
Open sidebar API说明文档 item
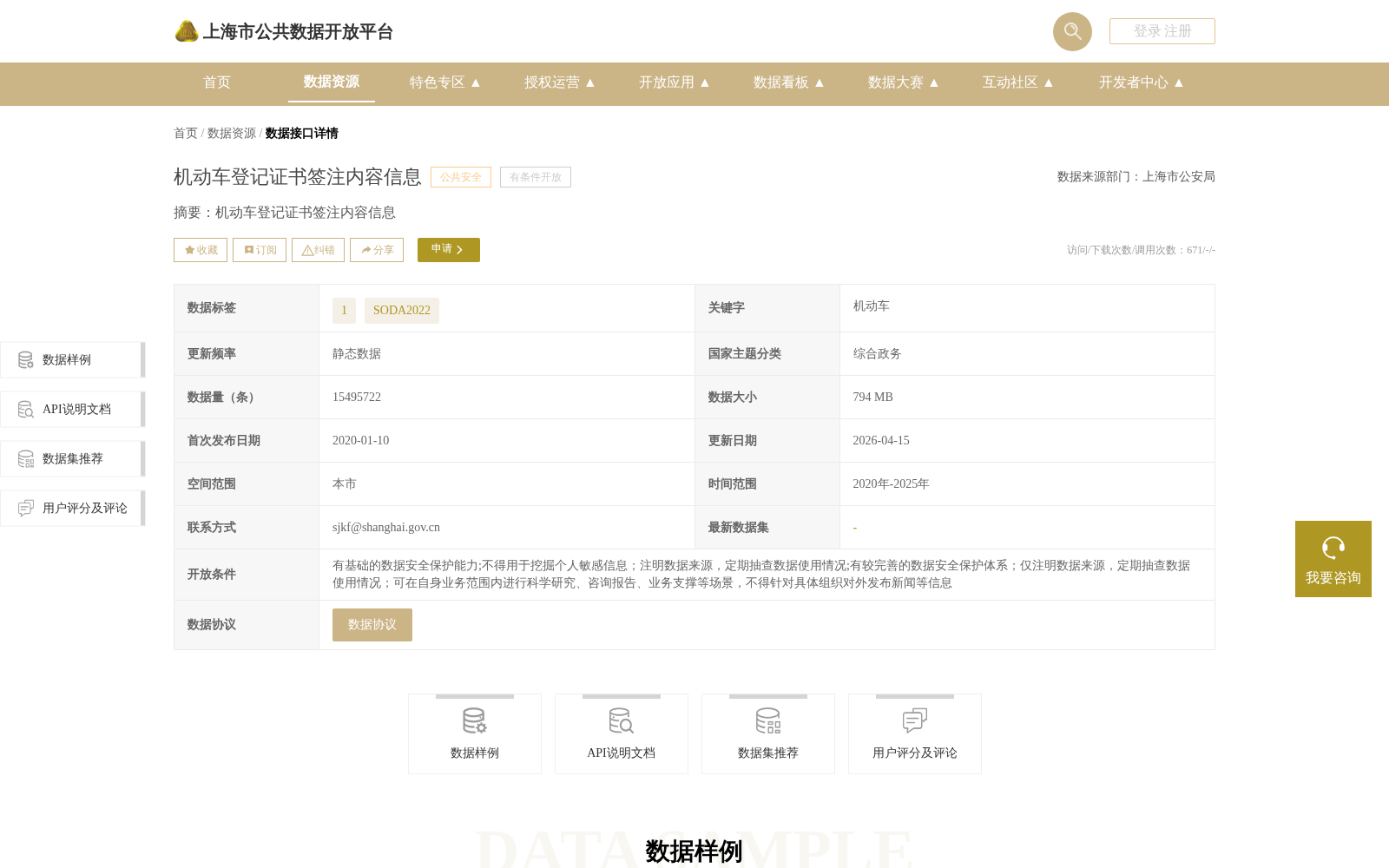click(72, 410)
